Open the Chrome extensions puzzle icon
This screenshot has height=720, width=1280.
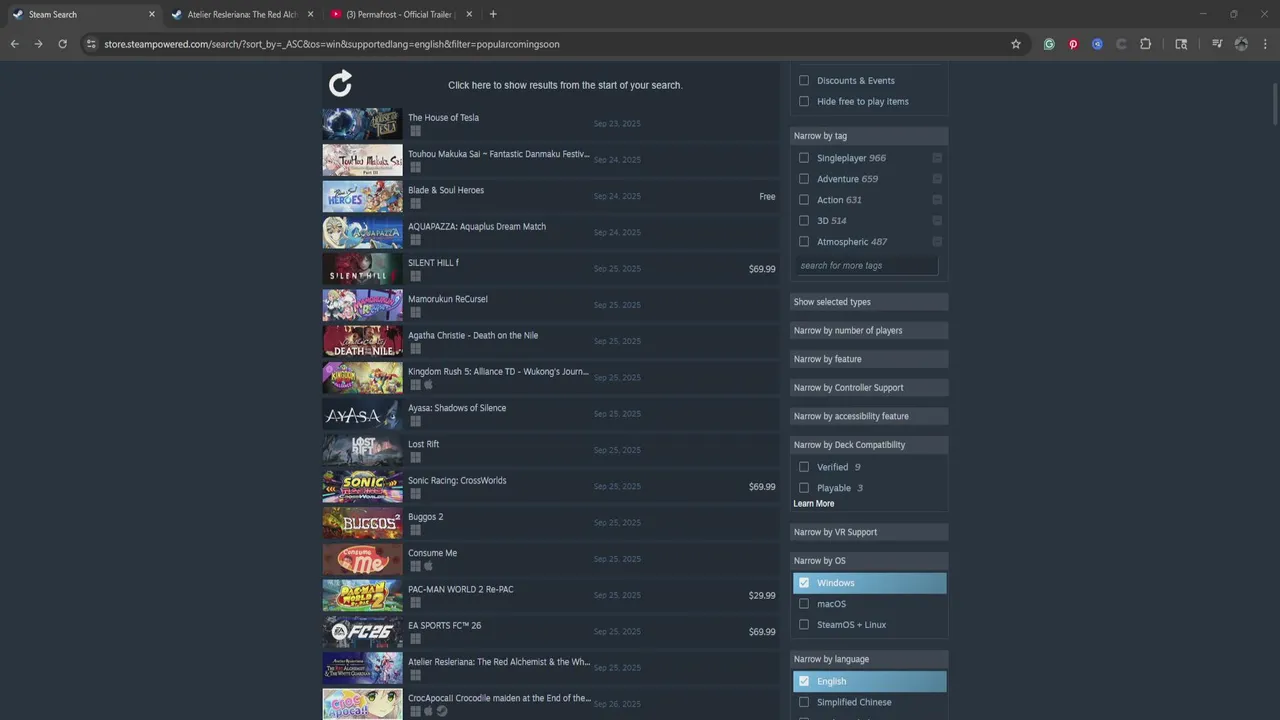pyautogui.click(x=1146, y=44)
